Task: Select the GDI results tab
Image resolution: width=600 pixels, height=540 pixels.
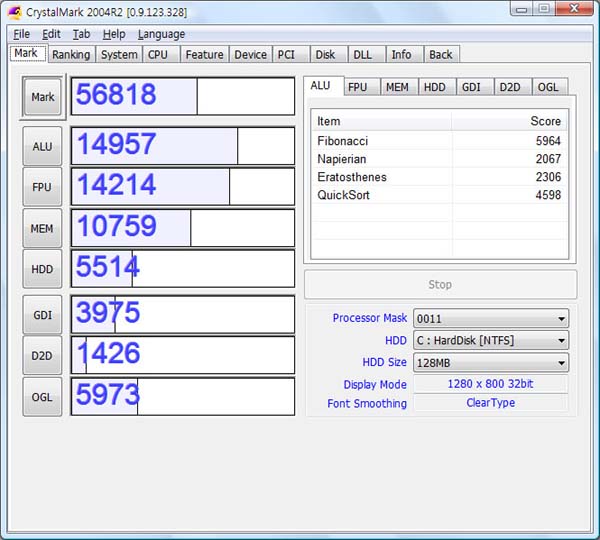Action: click(475, 87)
